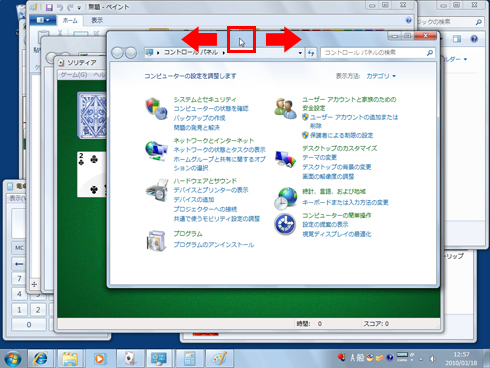Image resolution: width=490 pixels, height=368 pixels.
Task: Toggle the preview pane icon in Explorer window
Action: pyautogui.click(x=457, y=39)
